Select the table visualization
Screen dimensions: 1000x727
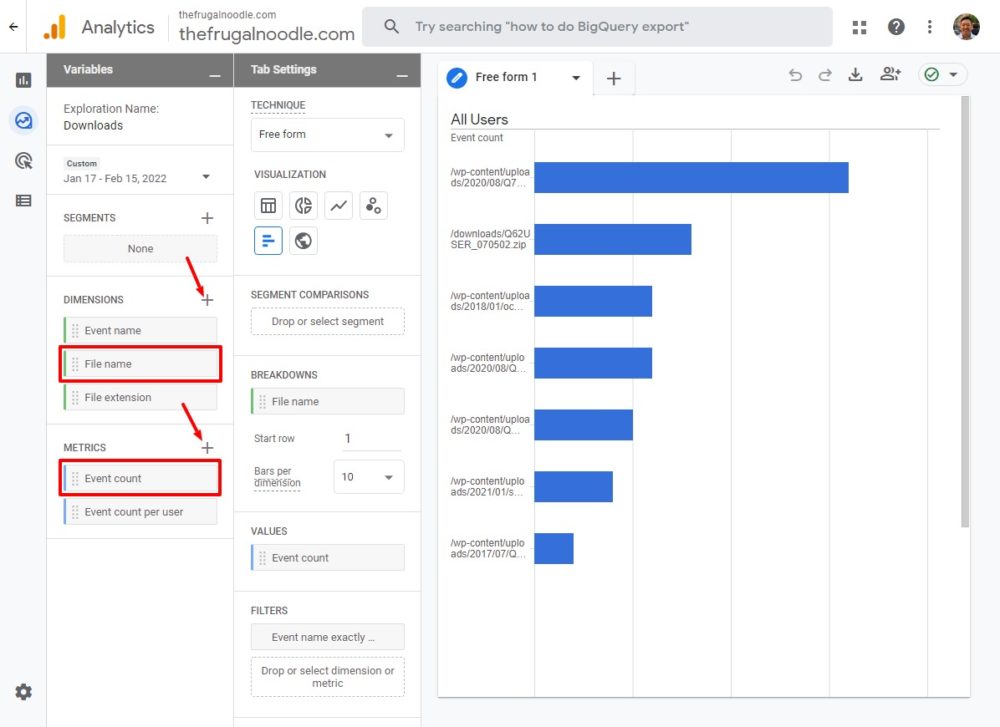point(267,205)
